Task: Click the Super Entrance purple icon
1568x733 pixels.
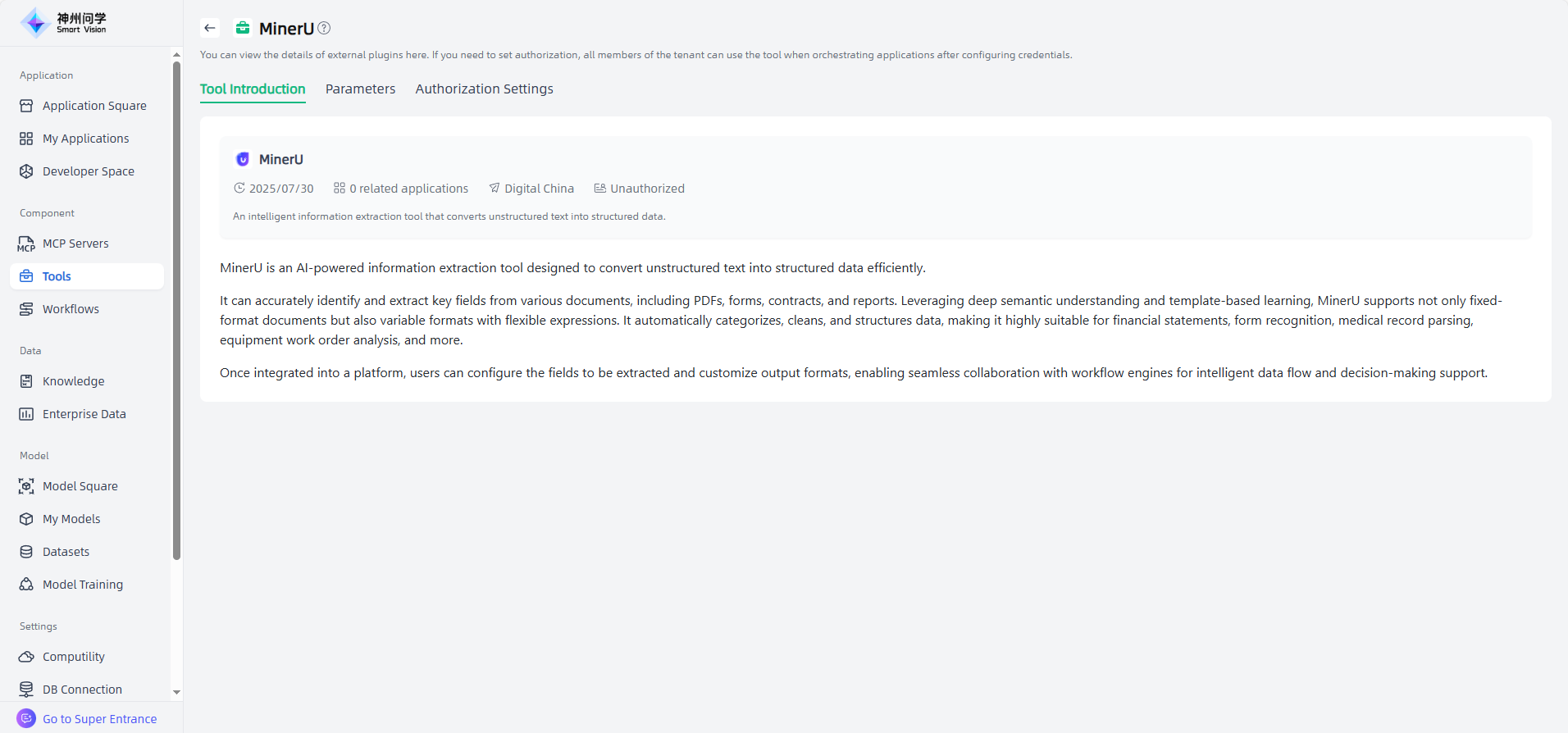Action: pos(26,718)
